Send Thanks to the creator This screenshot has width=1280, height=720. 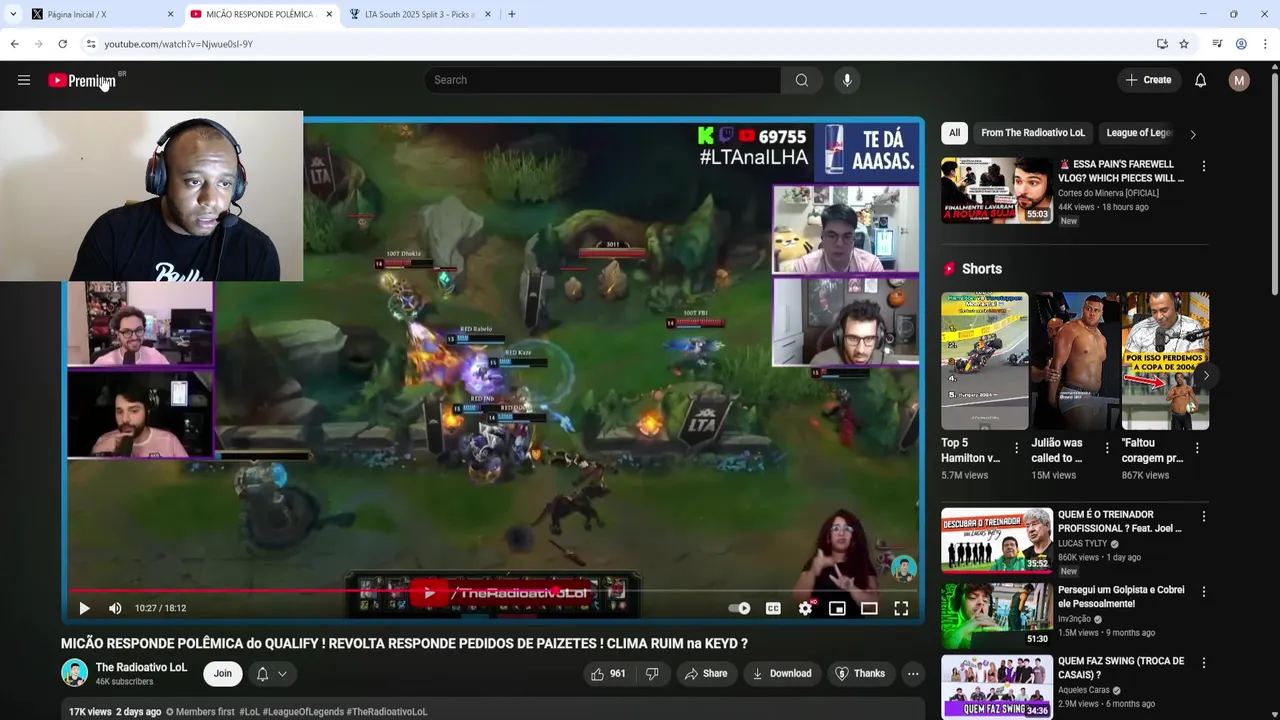pyautogui.click(x=860, y=674)
